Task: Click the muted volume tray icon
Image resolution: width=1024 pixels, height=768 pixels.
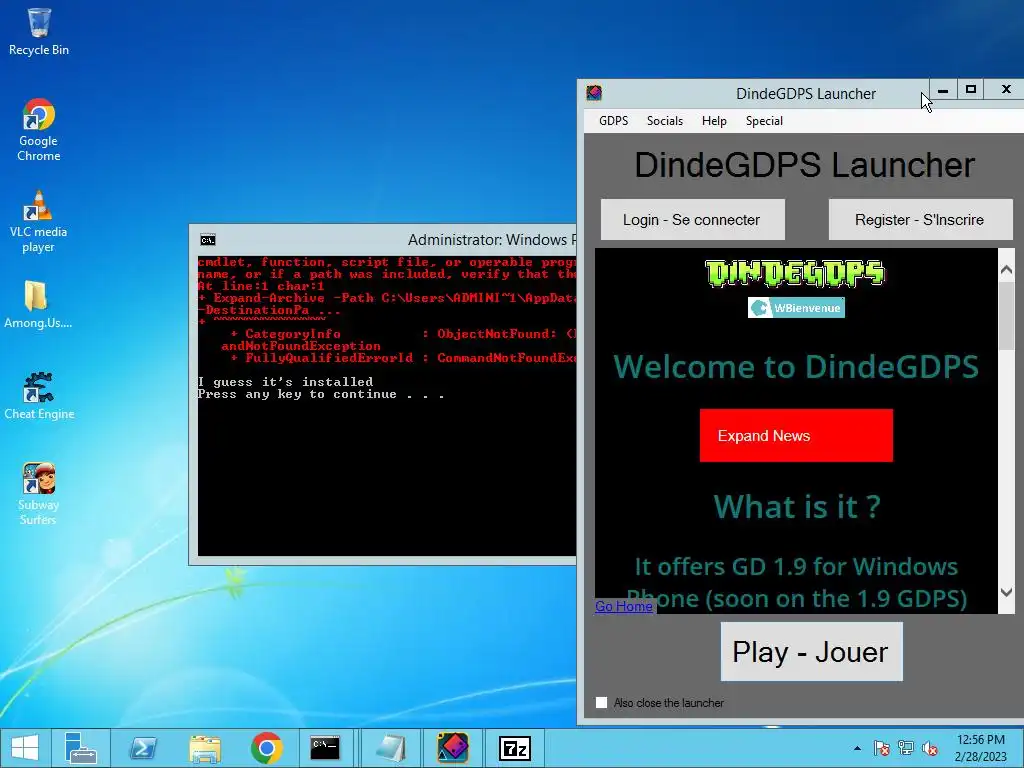Action: click(930, 748)
